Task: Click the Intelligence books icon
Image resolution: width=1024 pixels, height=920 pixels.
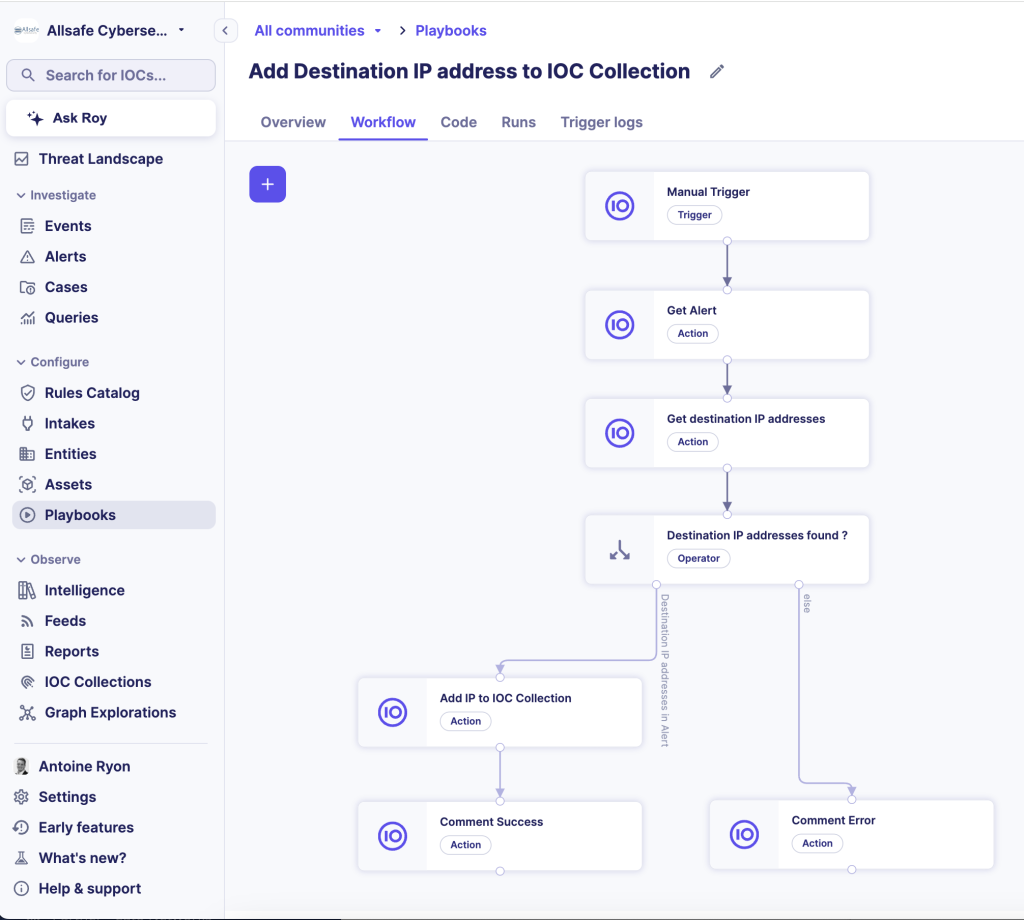Action: tap(27, 590)
